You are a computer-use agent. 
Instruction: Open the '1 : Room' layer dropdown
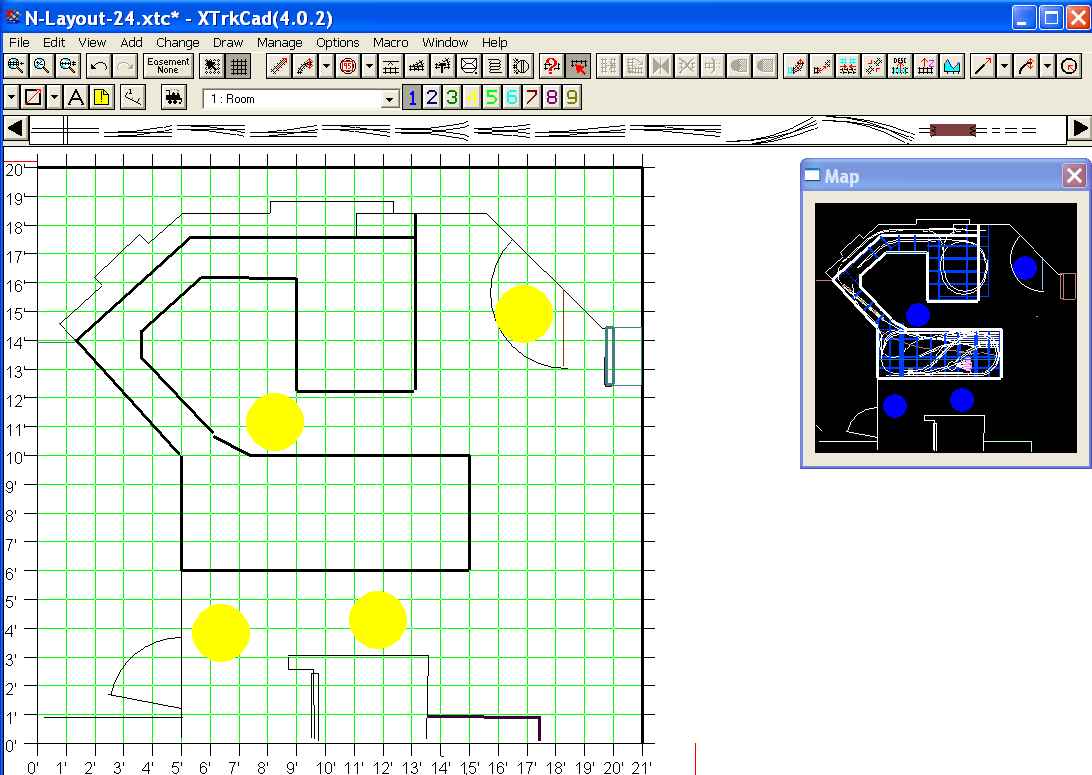(x=390, y=99)
